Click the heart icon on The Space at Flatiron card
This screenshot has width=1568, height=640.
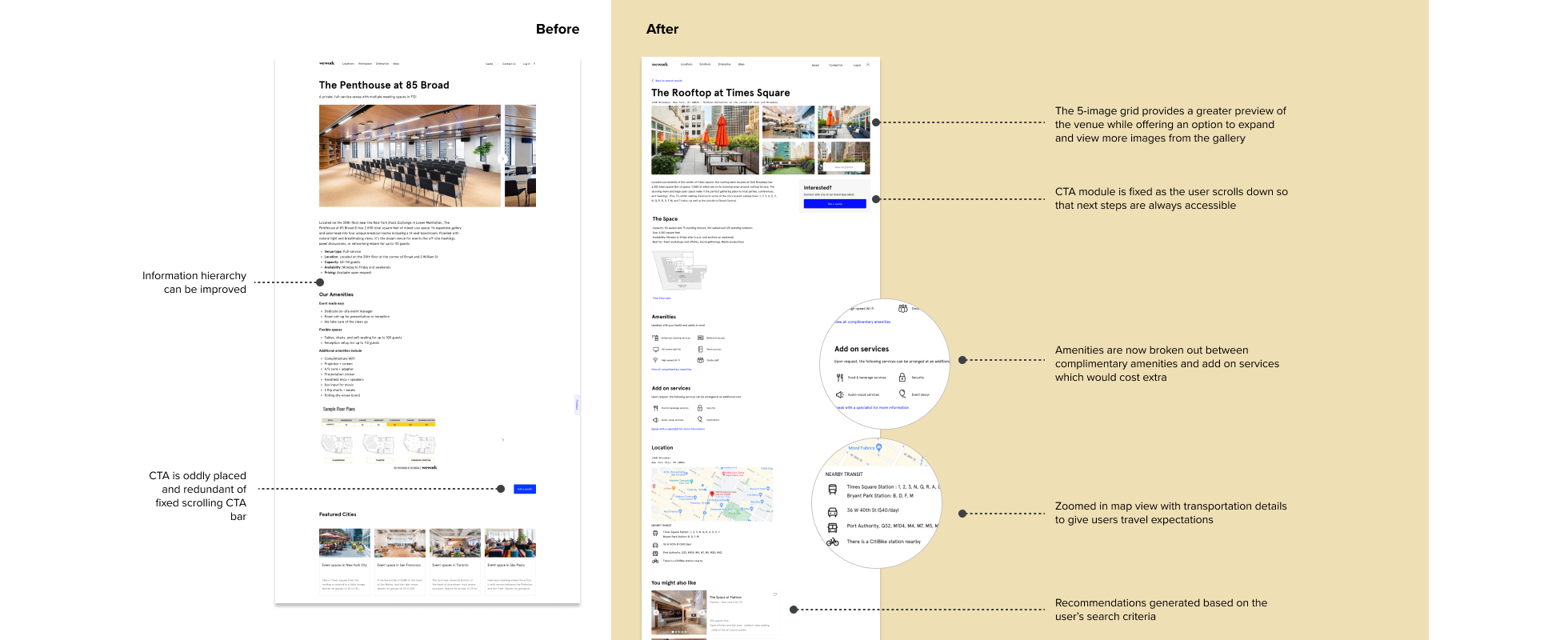774,594
